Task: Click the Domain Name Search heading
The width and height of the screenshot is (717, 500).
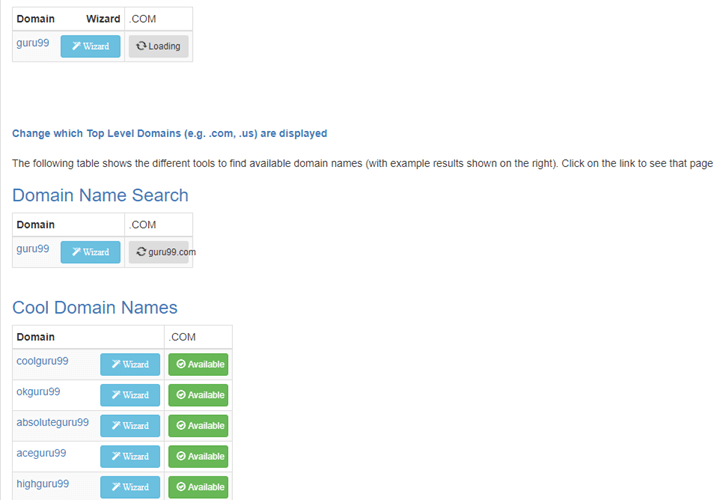Action: [x=100, y=195]
